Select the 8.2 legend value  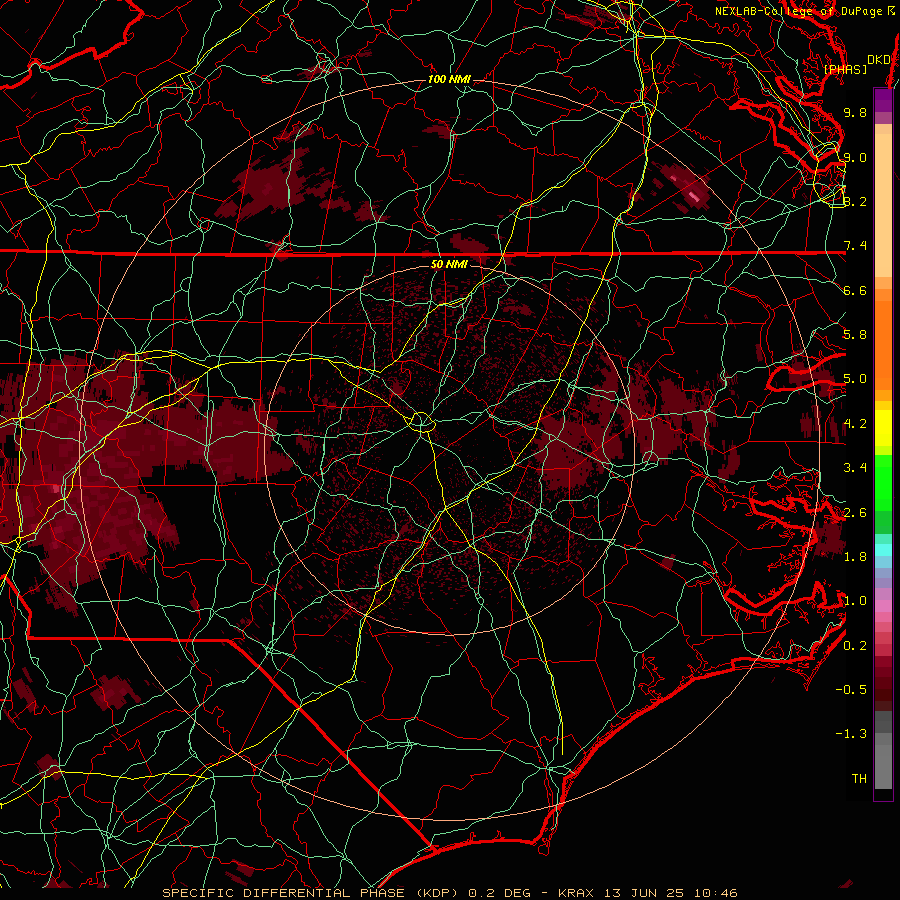[x=855, y=201]
